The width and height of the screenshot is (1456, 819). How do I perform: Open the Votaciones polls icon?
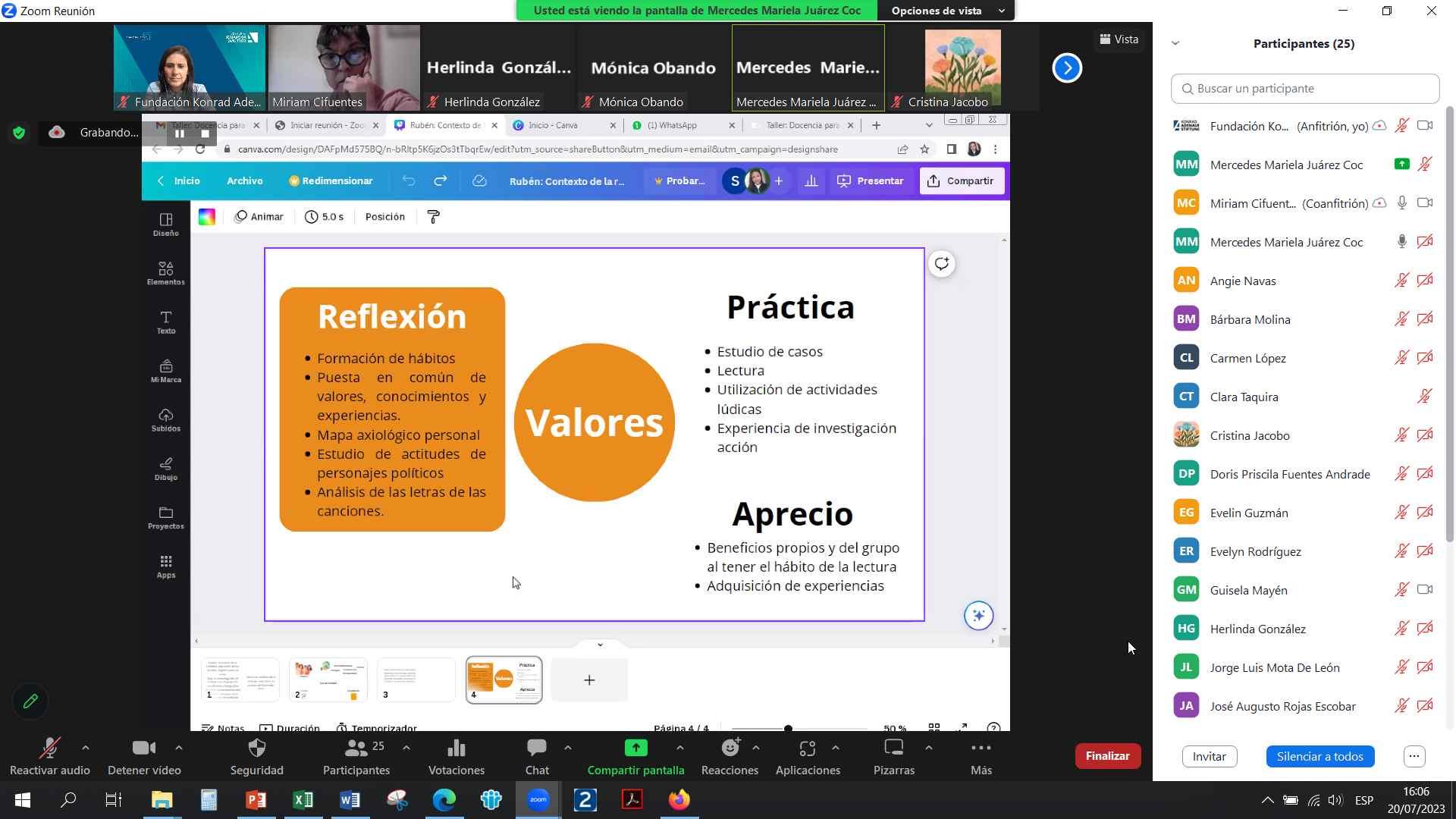(x=456, y=748)
